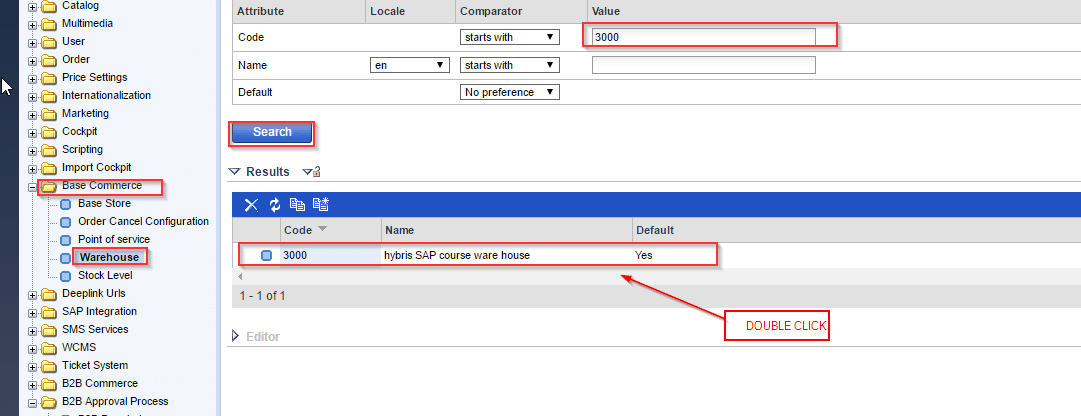The height and width of the screenshot is (416, 1081).
Task: Click the refresh icon in results toolbar
Action: (x=274, y=204)
